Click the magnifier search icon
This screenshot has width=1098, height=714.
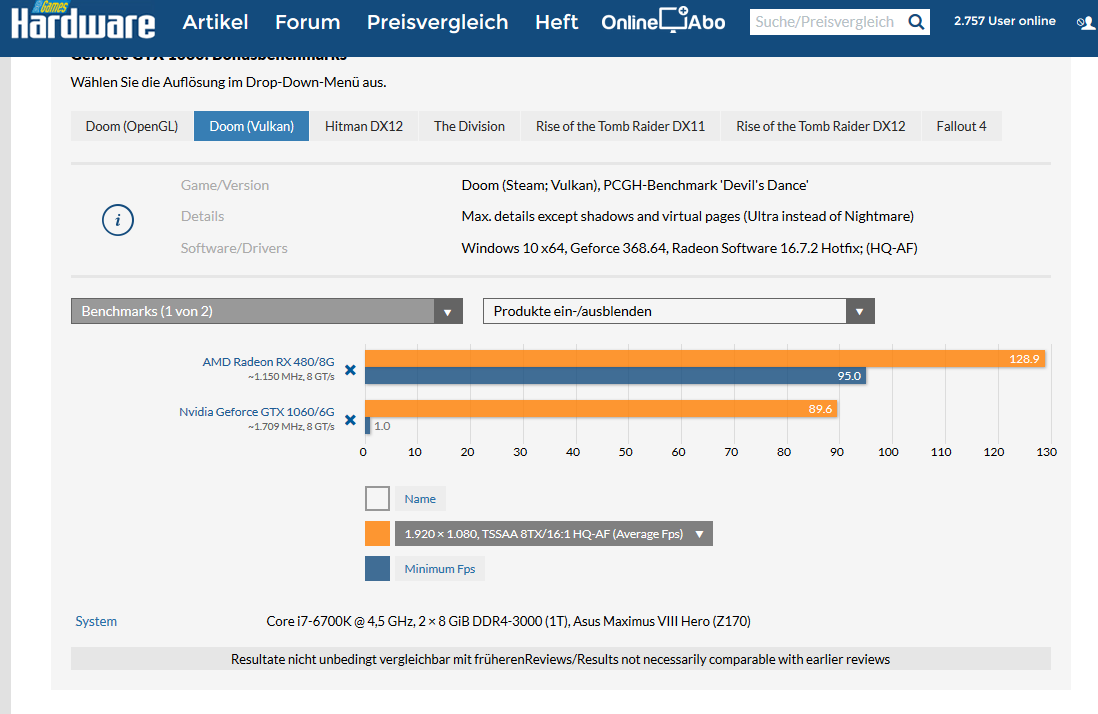pos(916,22)
